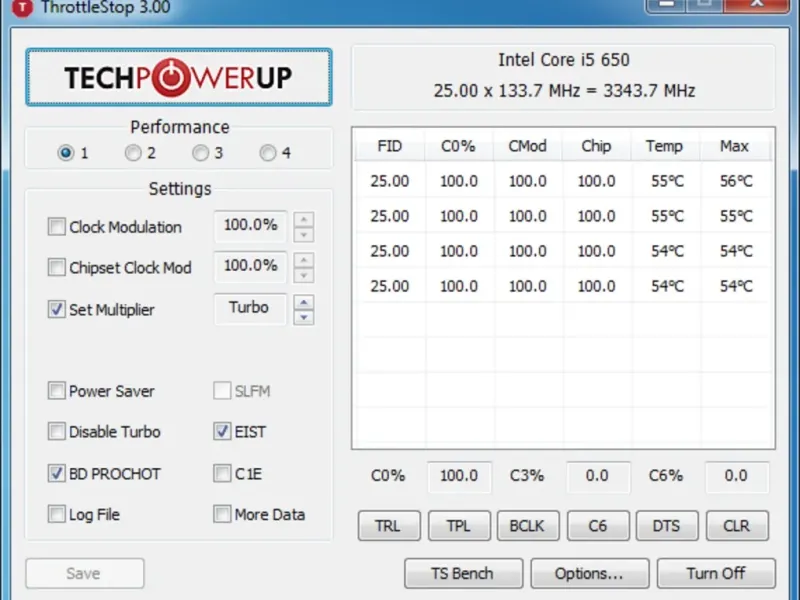Click the C6% 0.0 readout box
The image size is (800, 600).
[x=736, y=477]
